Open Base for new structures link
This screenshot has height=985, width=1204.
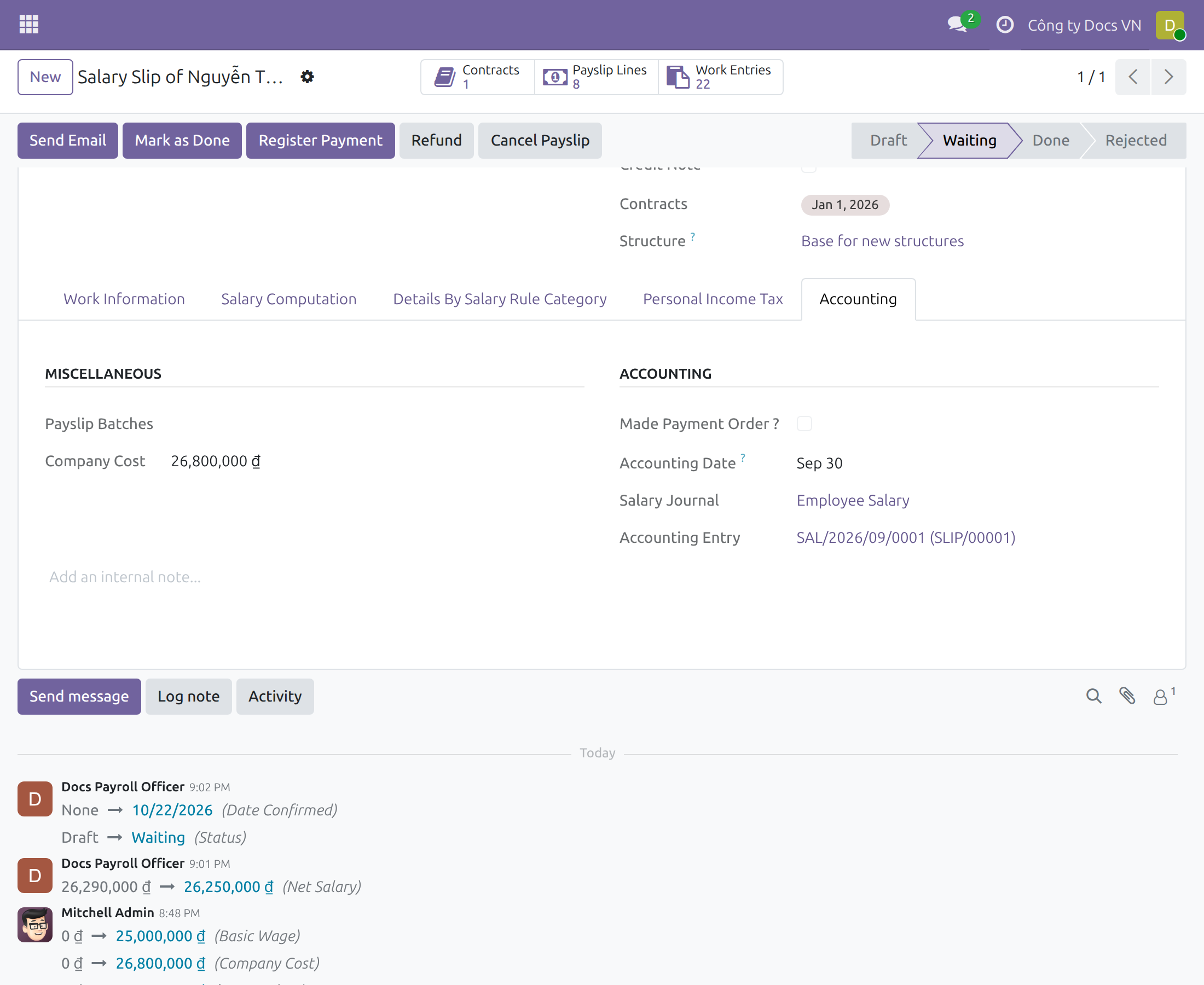coord(882,241)
